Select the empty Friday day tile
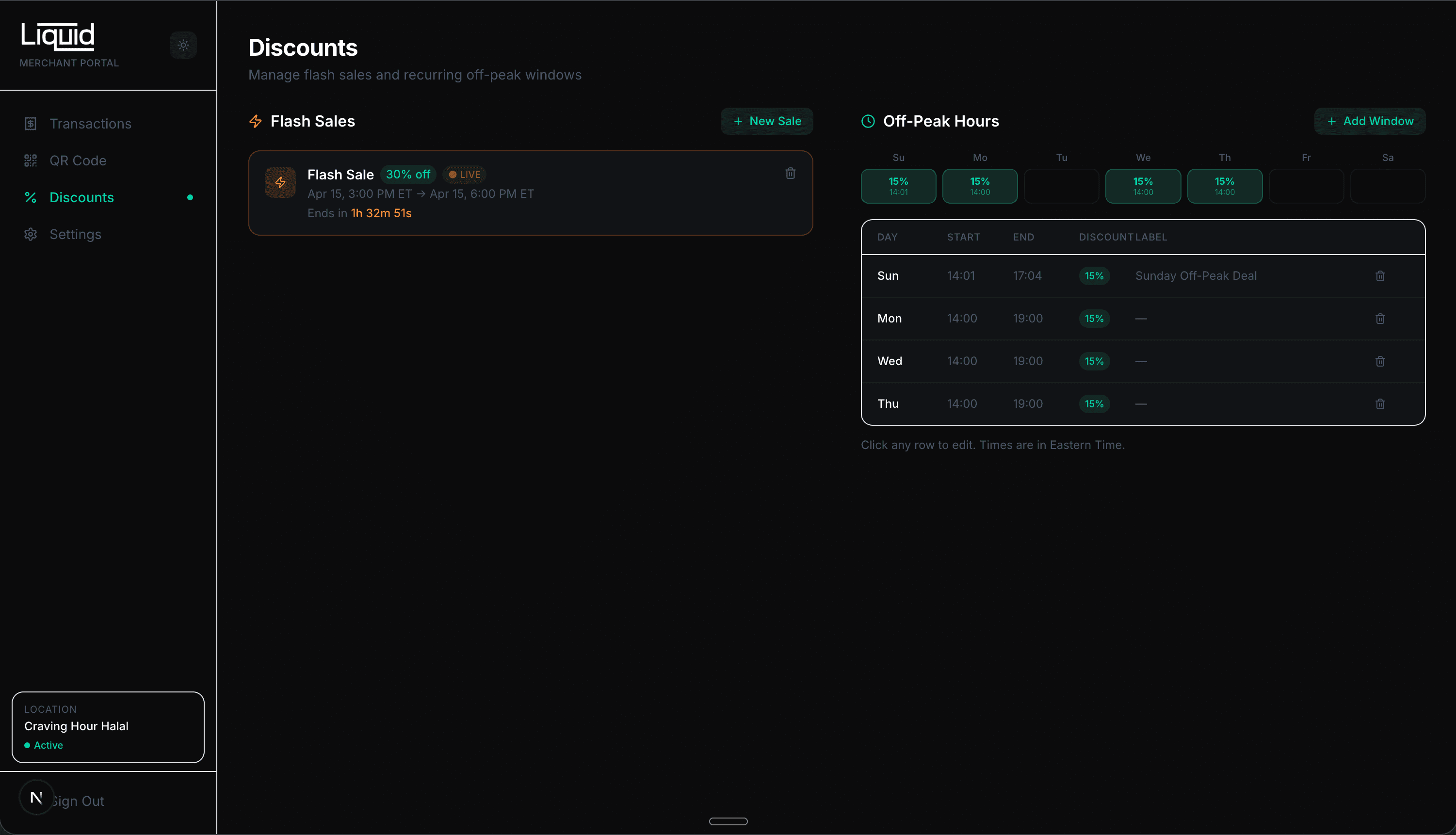 point(1305,186)
